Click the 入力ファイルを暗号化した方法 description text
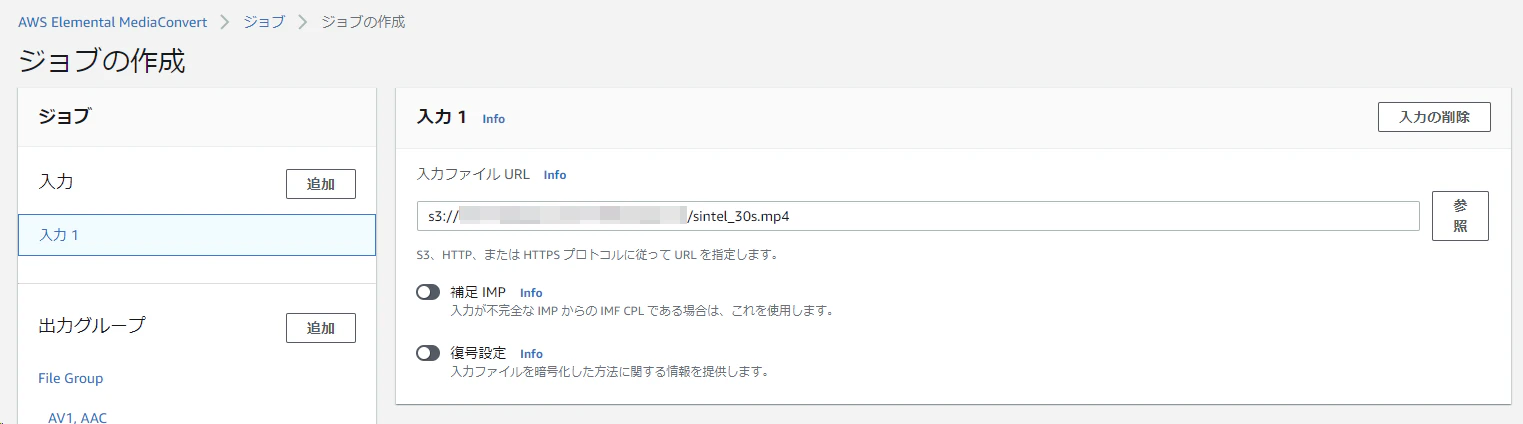Image resolution: width=1523 pixels, height=424 pixels. coord(609,372)
